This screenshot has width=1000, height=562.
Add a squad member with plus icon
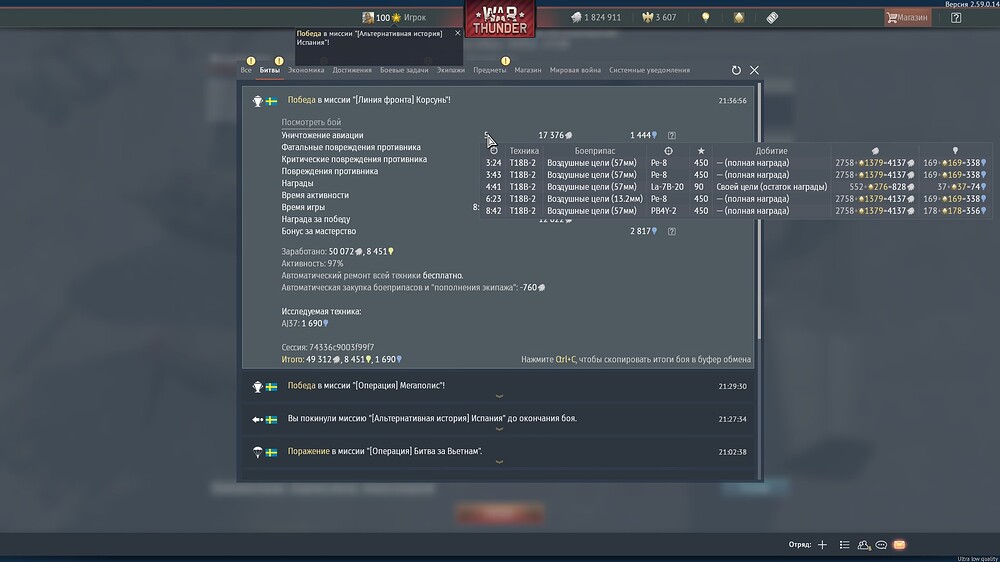(822, 545)
